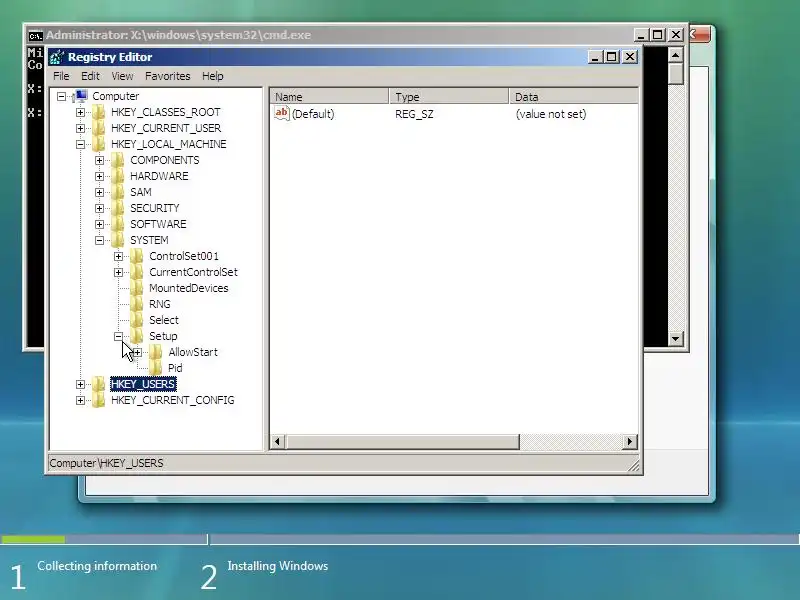Click the values pane right scroll arrow

[x=630, y=441]
